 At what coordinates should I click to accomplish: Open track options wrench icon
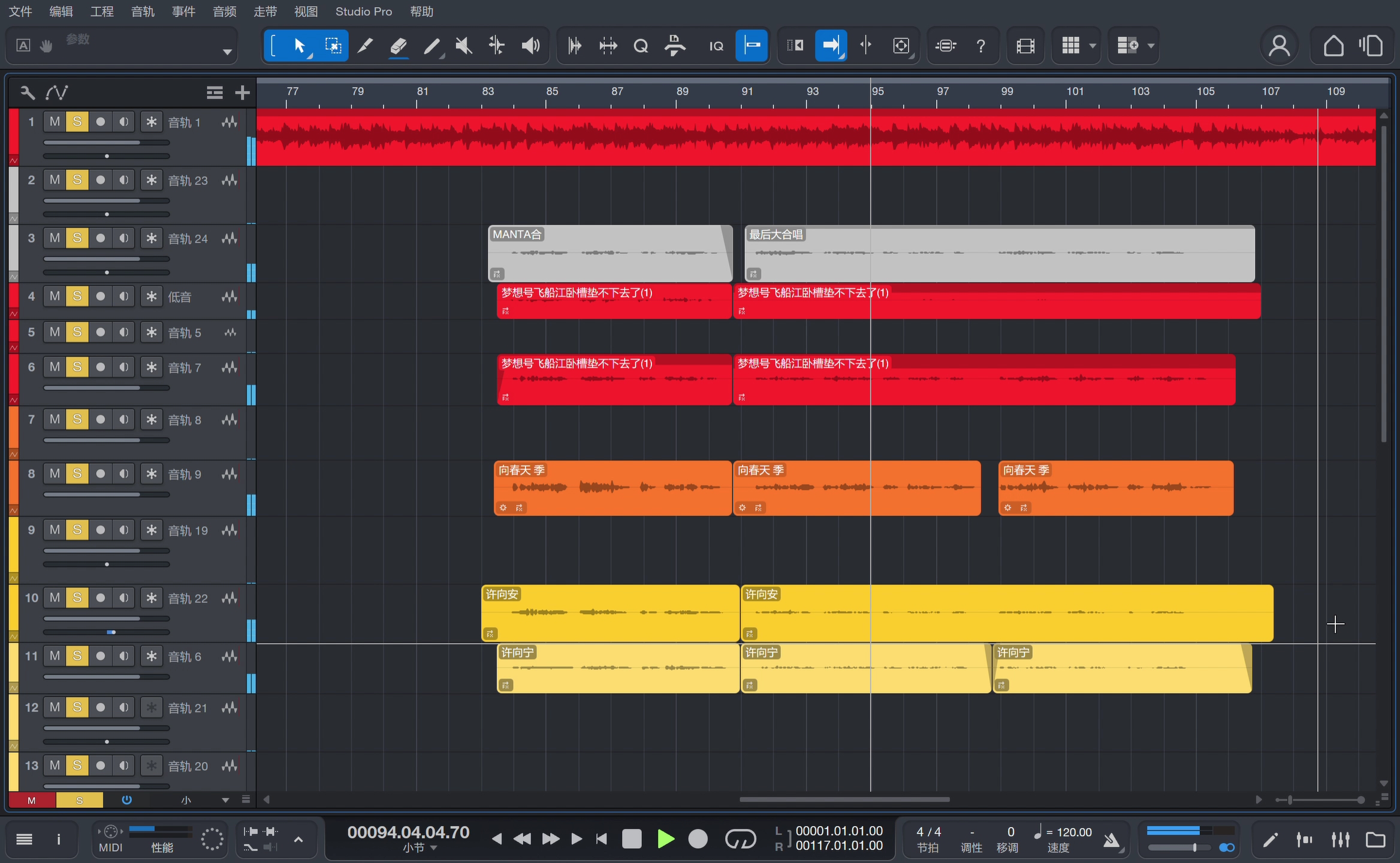28,92
